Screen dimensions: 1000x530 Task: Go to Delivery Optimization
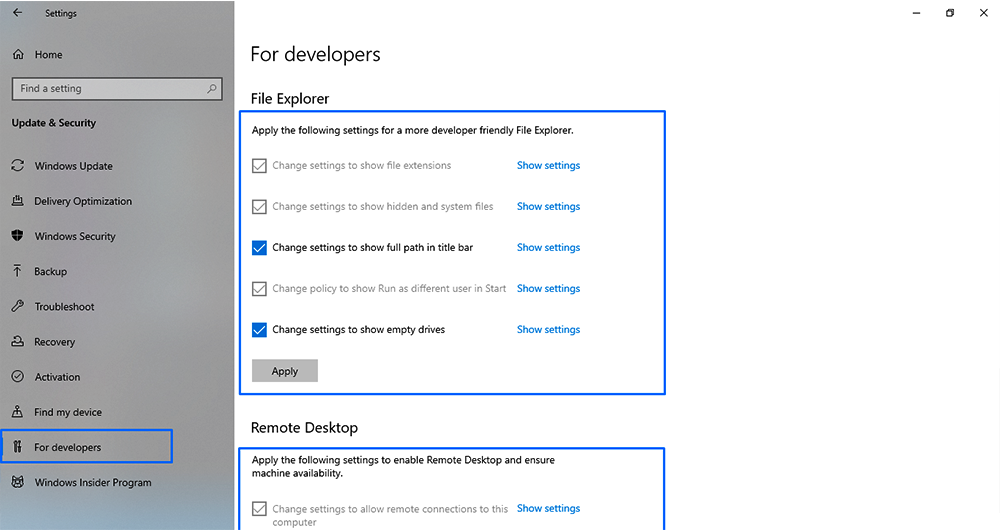[x=83, y=201]
